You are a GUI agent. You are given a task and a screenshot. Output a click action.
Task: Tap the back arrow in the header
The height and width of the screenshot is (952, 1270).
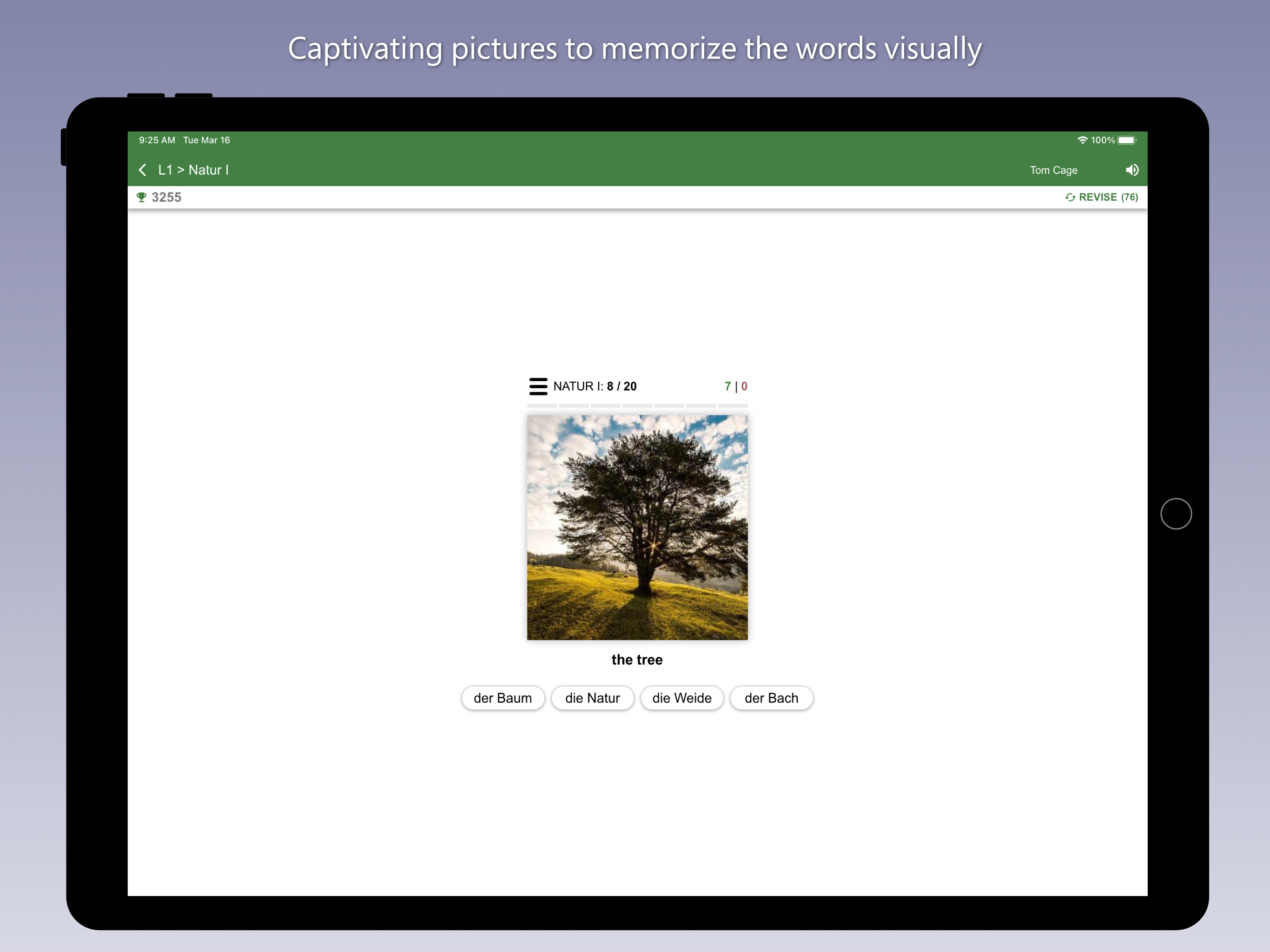[142, 170]
